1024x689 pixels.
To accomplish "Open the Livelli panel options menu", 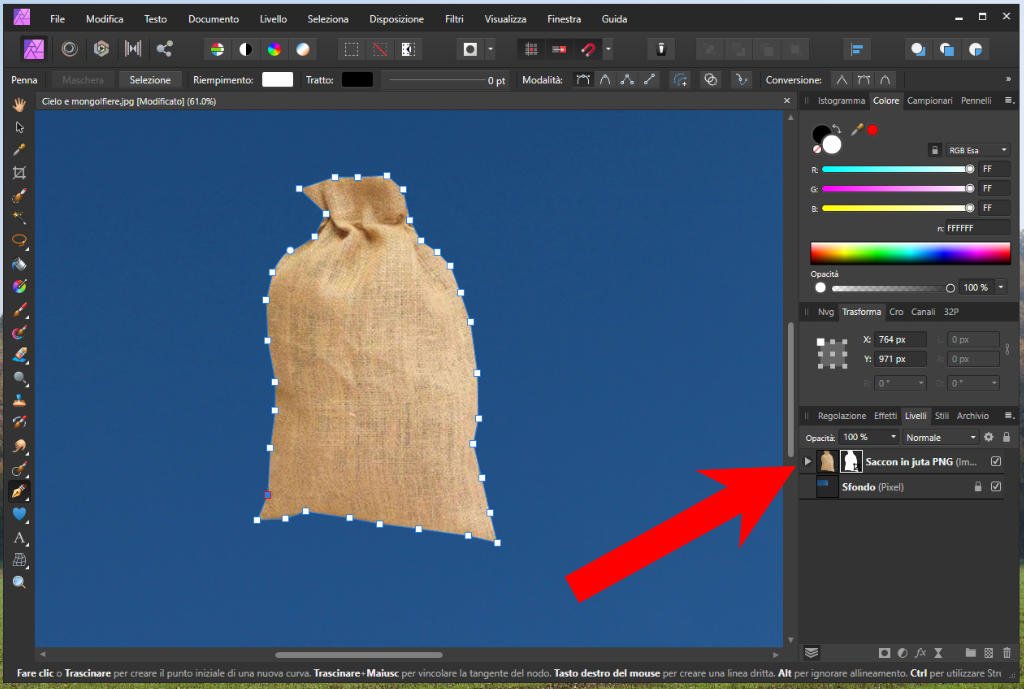I will [1008, 415].
